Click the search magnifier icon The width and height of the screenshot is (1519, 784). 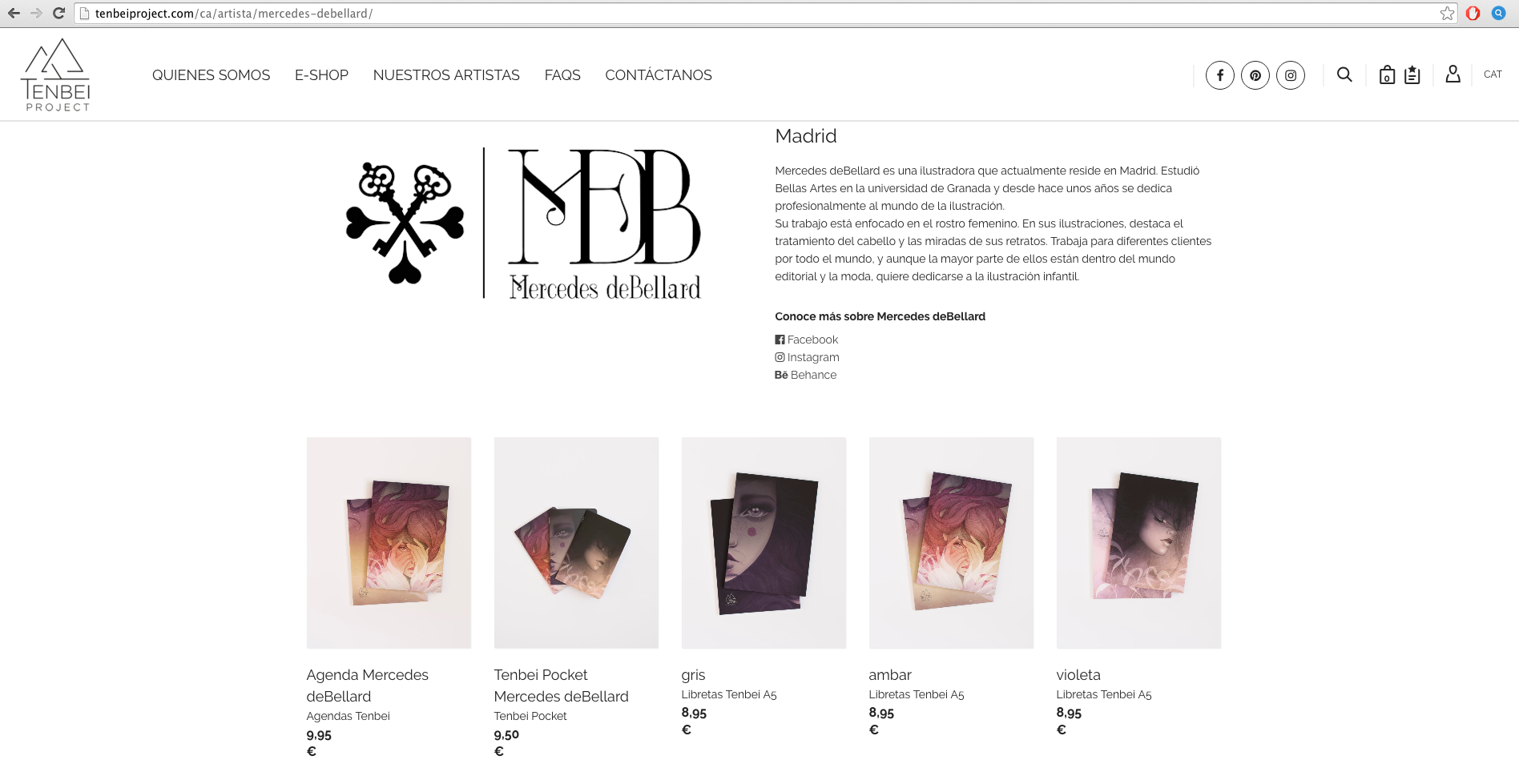(1344, 74)
